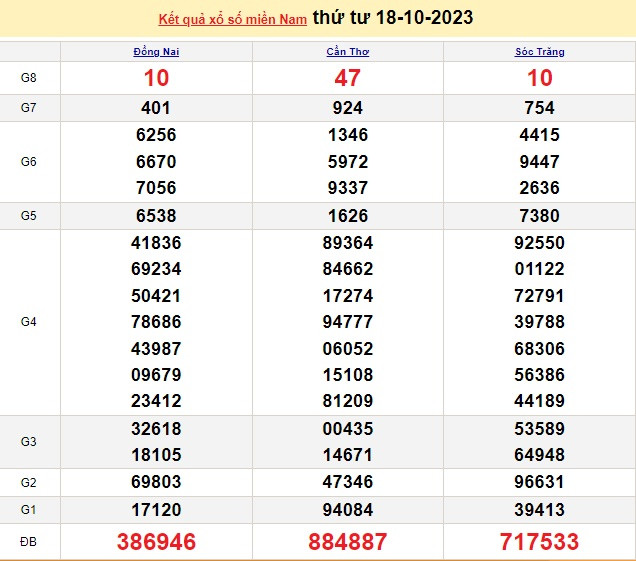This screenshot has height=561, width=636.
Task: Click Cần Thơ G4 number 81209
Action: pyautogui.click(x=348, y=401)
